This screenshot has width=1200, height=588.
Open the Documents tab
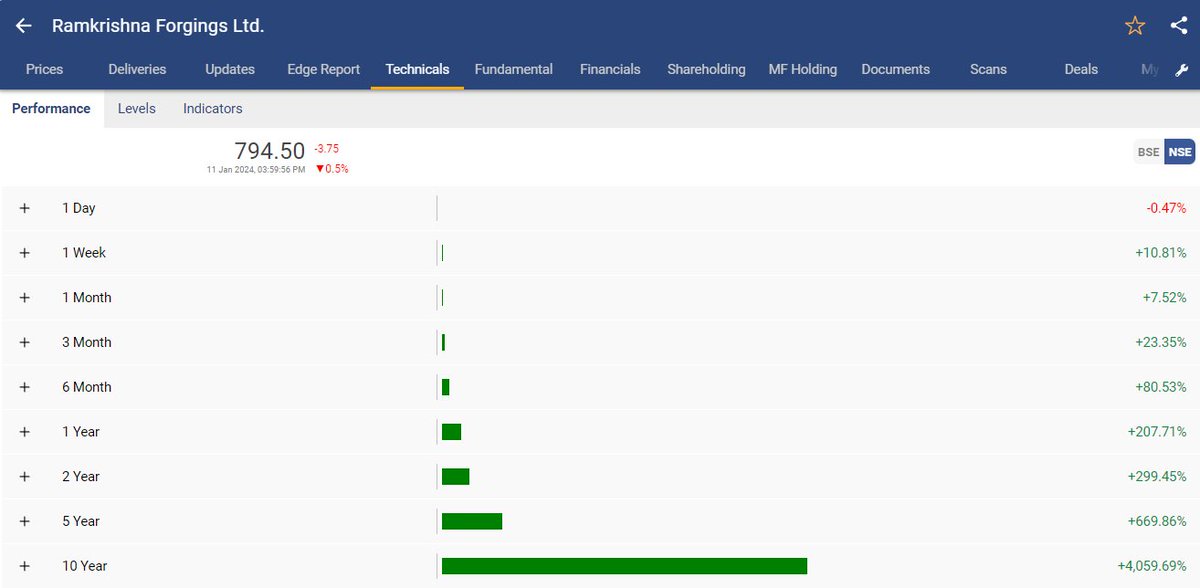tap(895, 69)
